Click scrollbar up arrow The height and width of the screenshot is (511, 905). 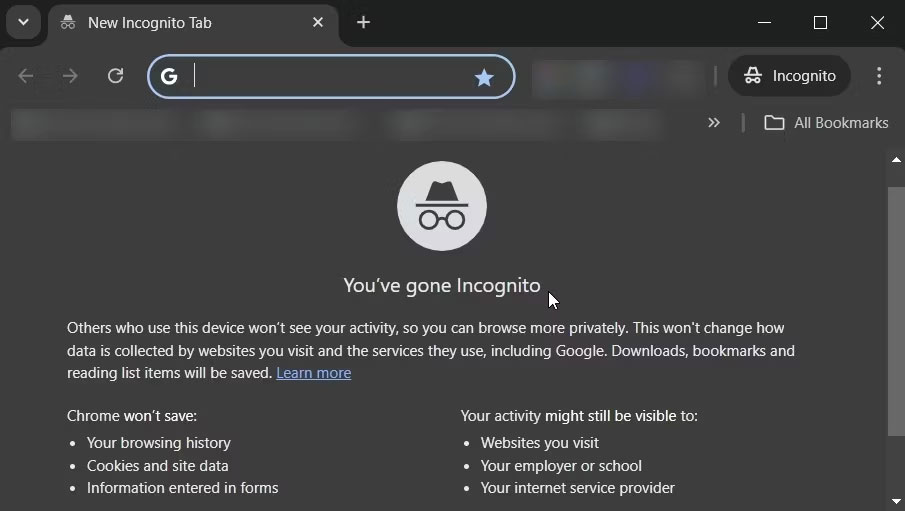(x=896, y=160)
